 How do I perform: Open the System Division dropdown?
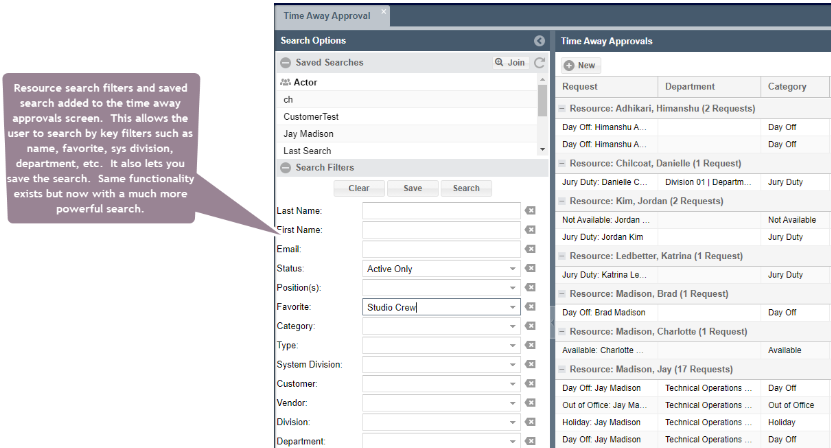[512, 365]
